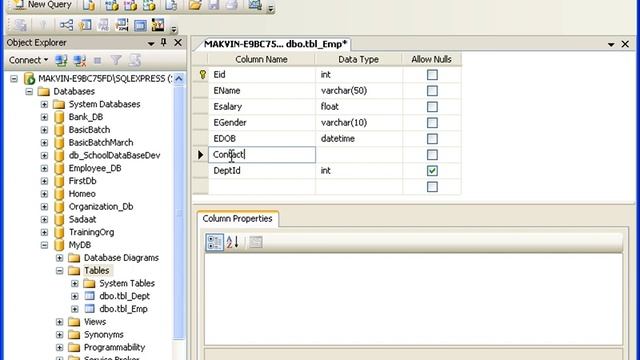This screenshot has width=640, height=360.
Task: Toggle Allow Nulls for EName column
Action: click(x=432, y=91)
